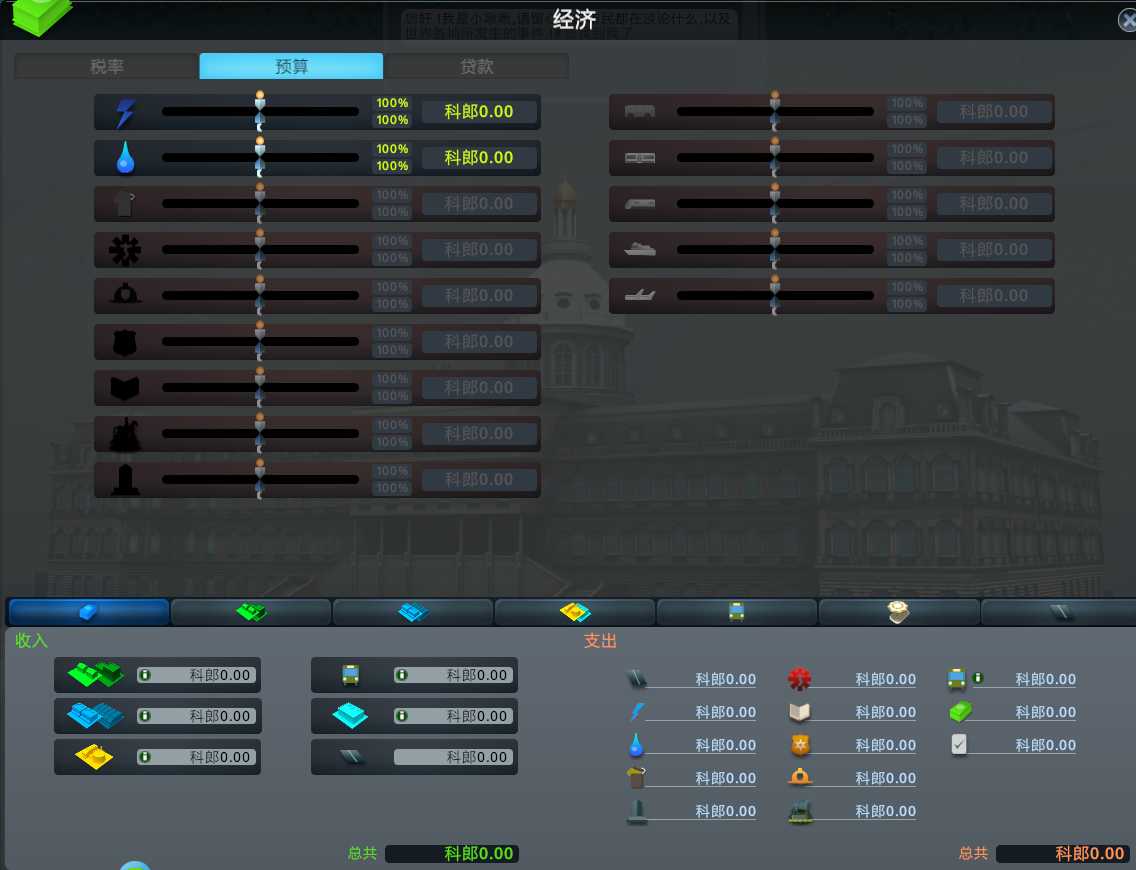
Task: Click the airplane transport budget icon
Action: coord(639,296)
